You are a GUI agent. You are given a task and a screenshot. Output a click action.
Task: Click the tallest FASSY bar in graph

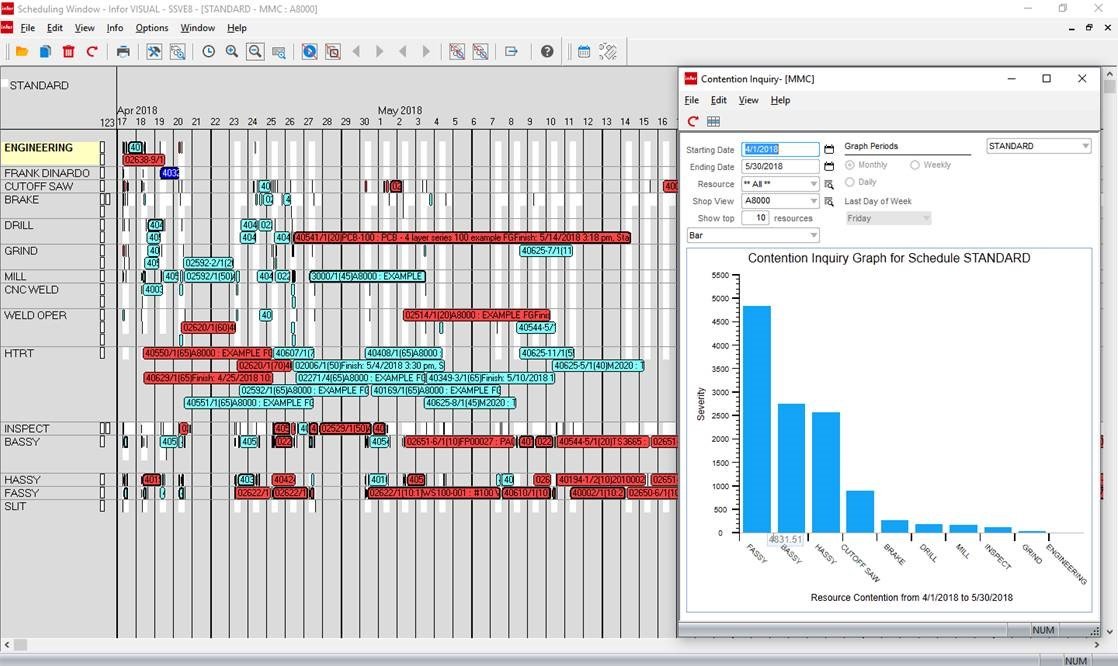(x=757, y=419)
